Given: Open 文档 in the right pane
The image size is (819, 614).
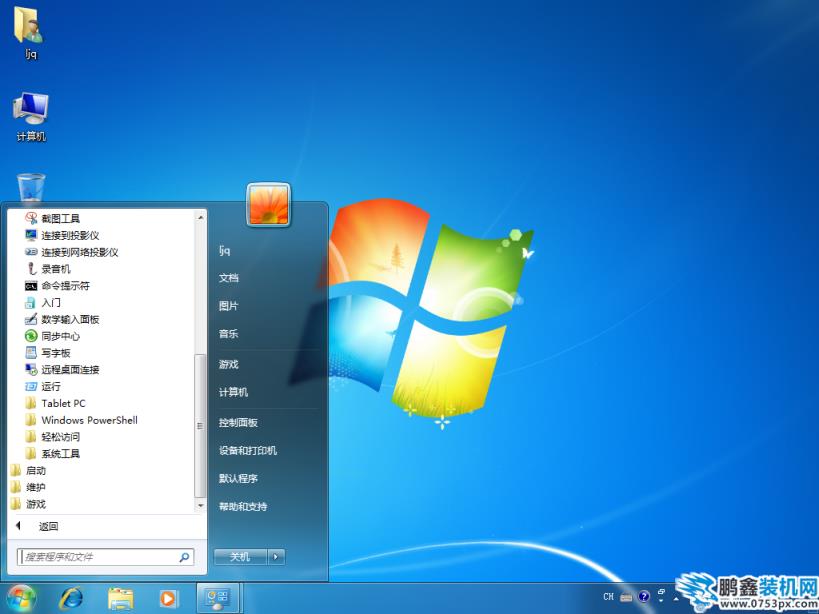Looking at the screenshot, I should click(x=229, y=278).
